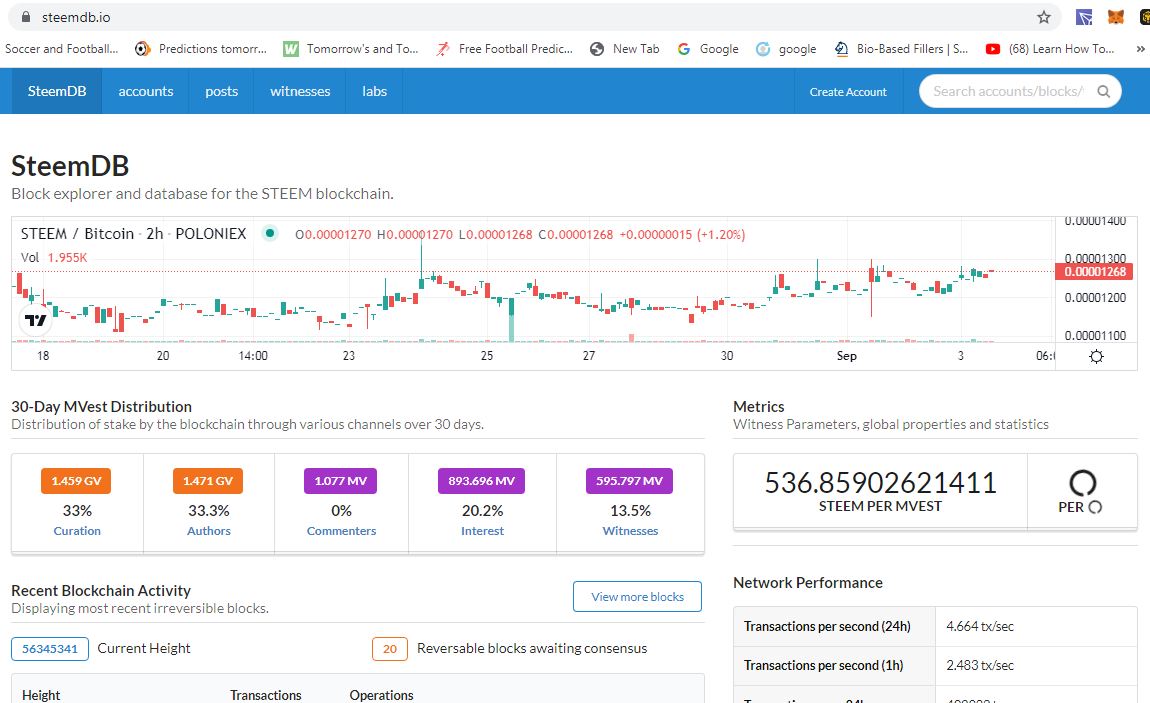
Task: Click the 1.077 MV purple badge
Action: (x=340, y=481)
